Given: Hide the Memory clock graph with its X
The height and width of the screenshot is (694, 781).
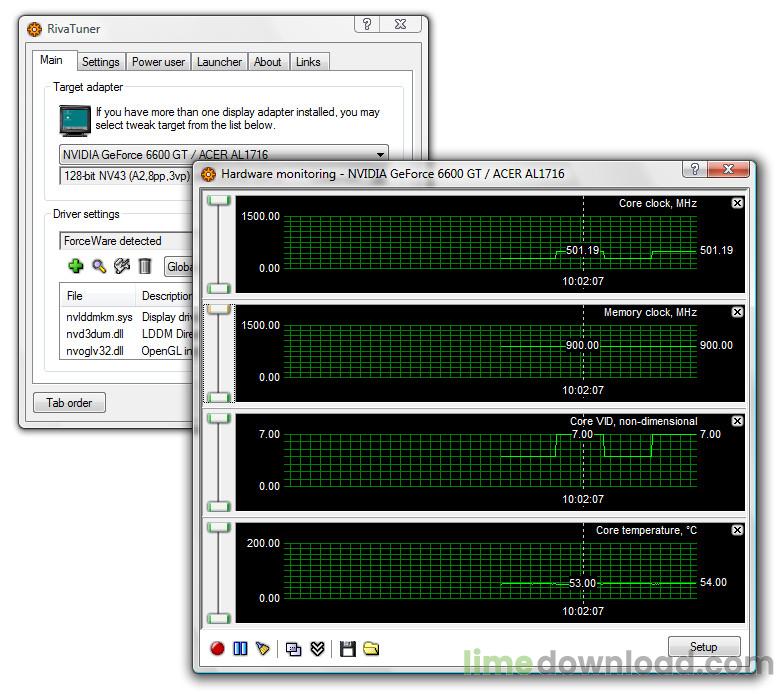Looking at the screenshot, I should point(737,312).
